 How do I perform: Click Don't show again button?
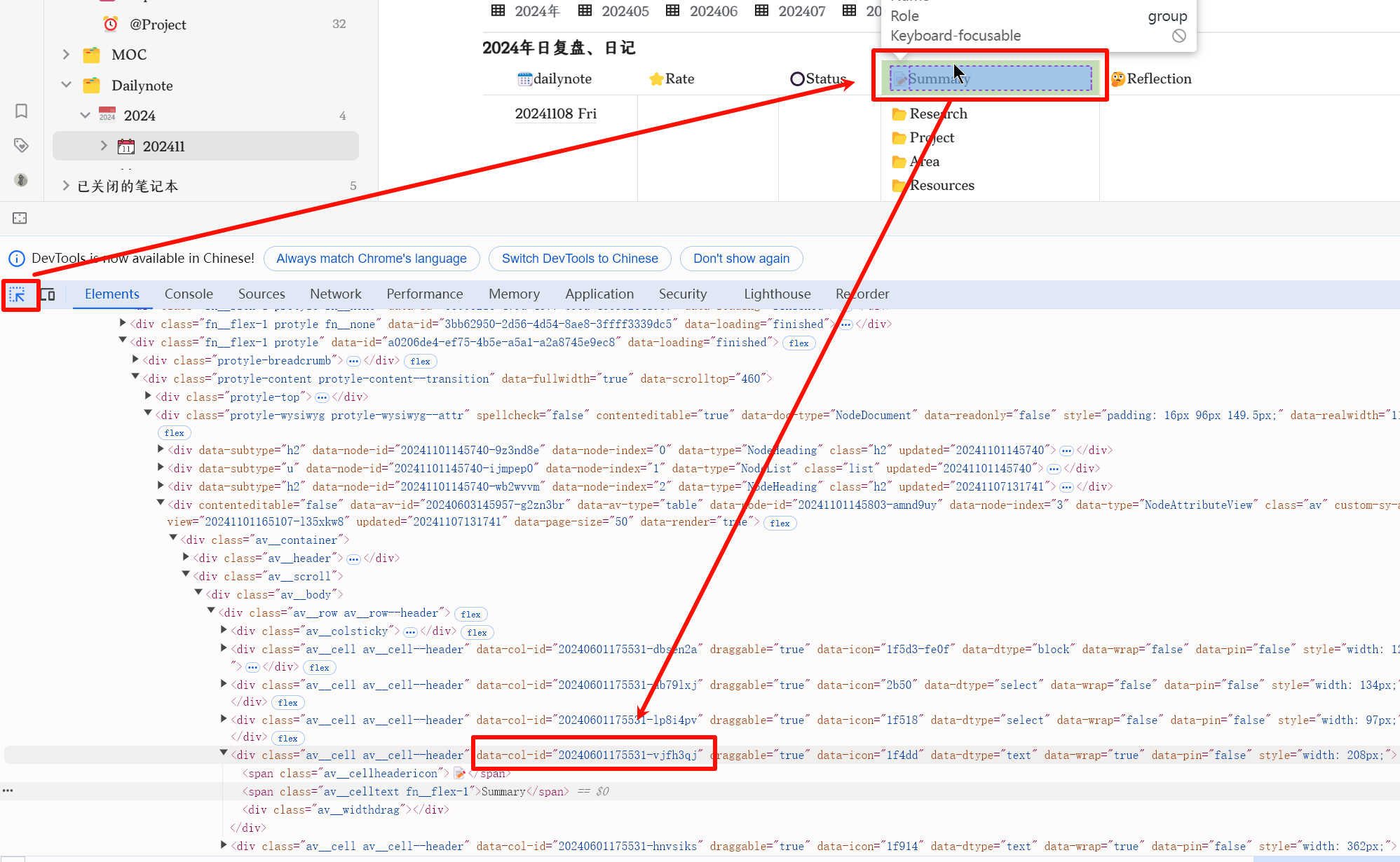coord(741,259)
